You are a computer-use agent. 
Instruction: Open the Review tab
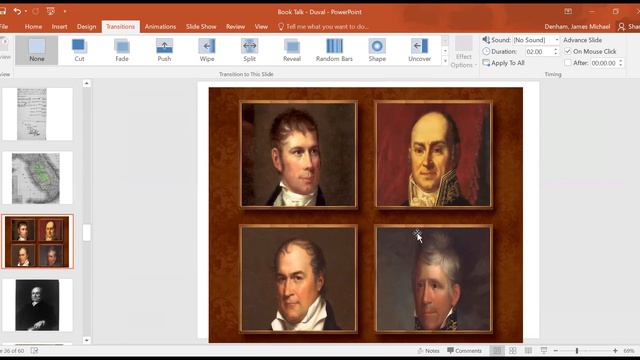point(236,27)
